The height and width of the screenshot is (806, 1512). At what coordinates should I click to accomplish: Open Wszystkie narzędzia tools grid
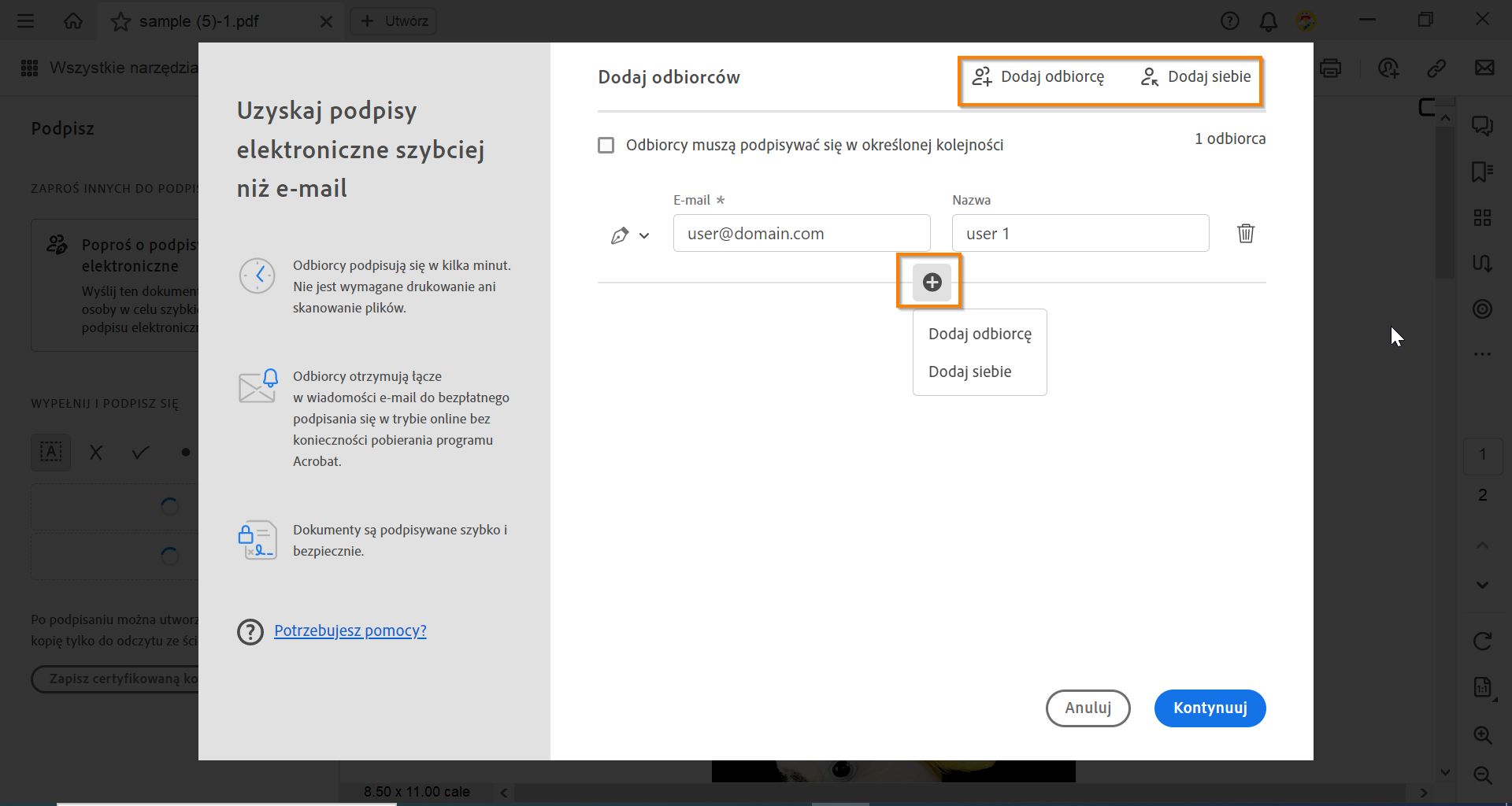[x=29, y=68]
